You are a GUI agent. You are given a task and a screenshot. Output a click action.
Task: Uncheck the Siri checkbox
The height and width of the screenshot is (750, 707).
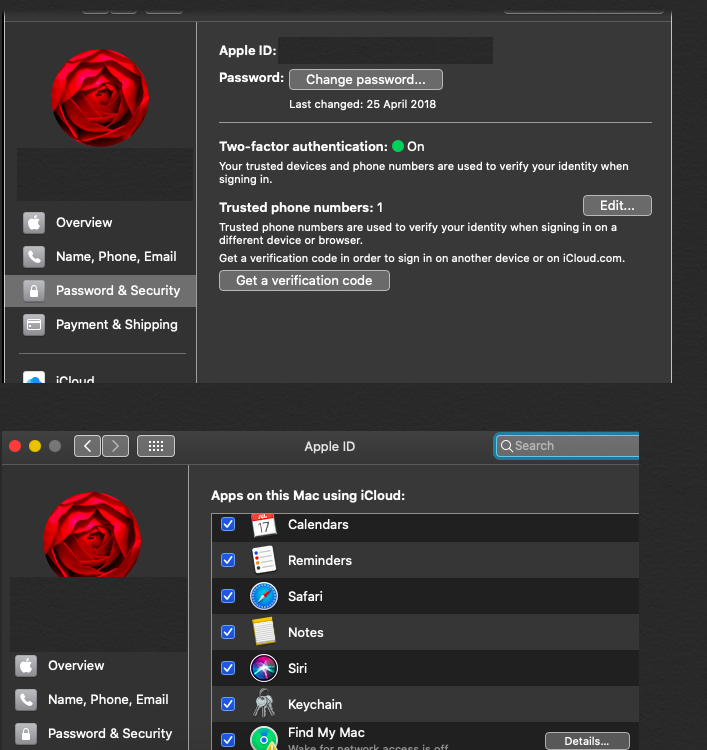click(x=228, y=668)
